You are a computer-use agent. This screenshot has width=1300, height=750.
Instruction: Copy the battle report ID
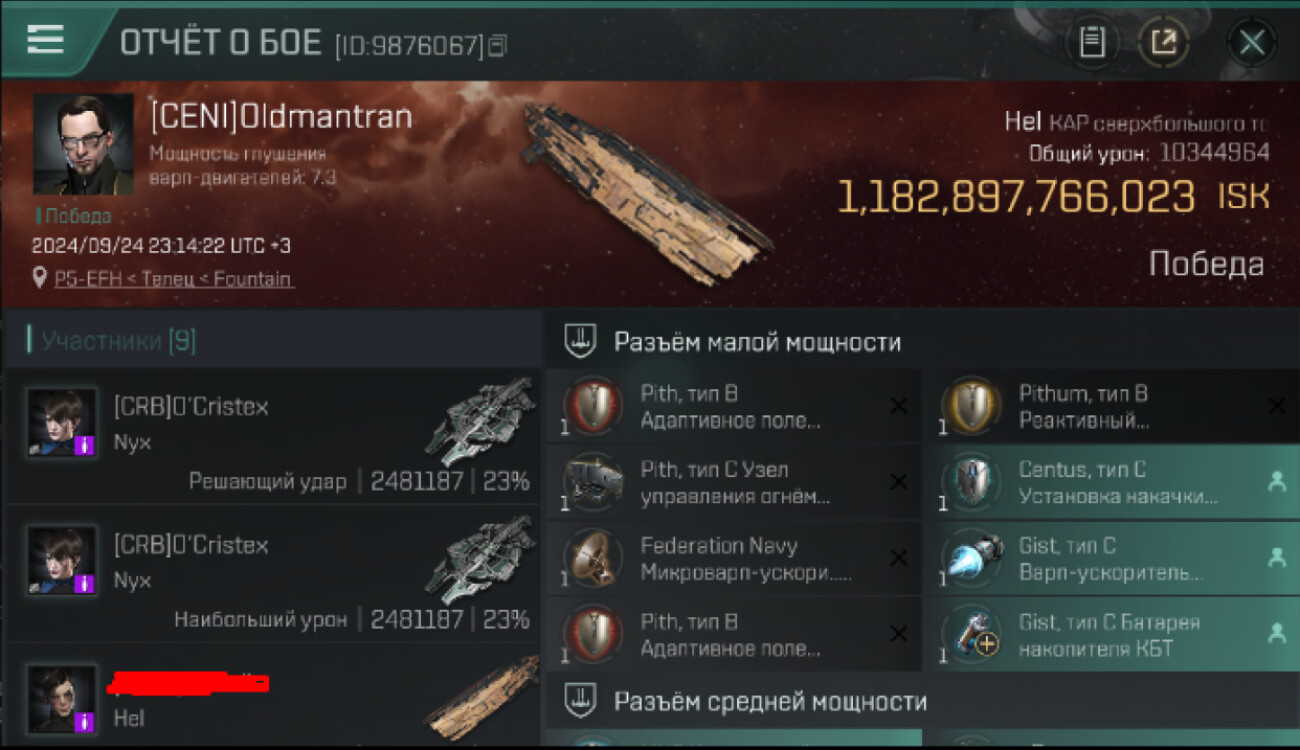[x=497, y=45]
